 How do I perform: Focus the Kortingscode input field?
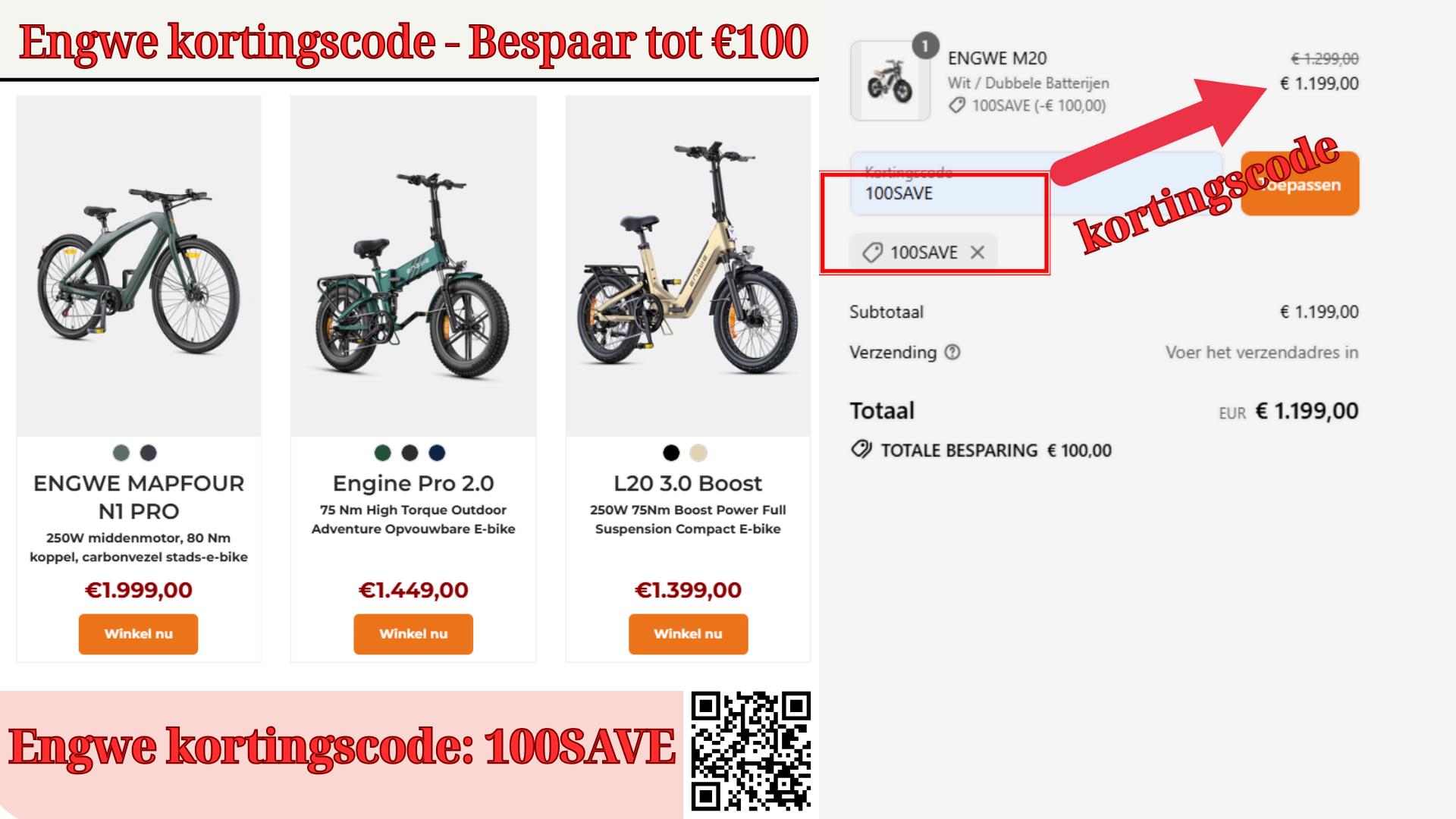pos(1037,184)
